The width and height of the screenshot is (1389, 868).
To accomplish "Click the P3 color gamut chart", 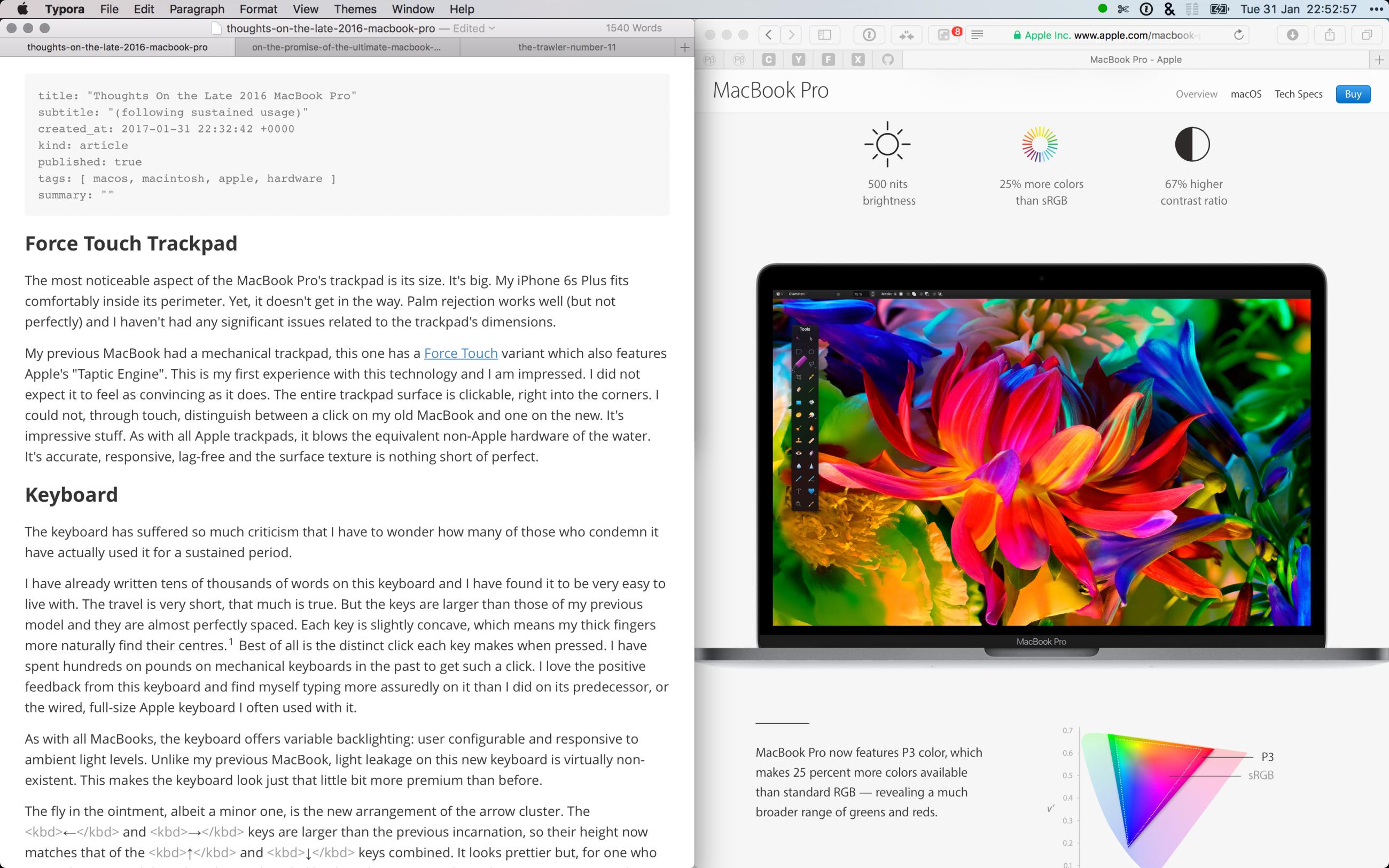I will pos(1165,798).
